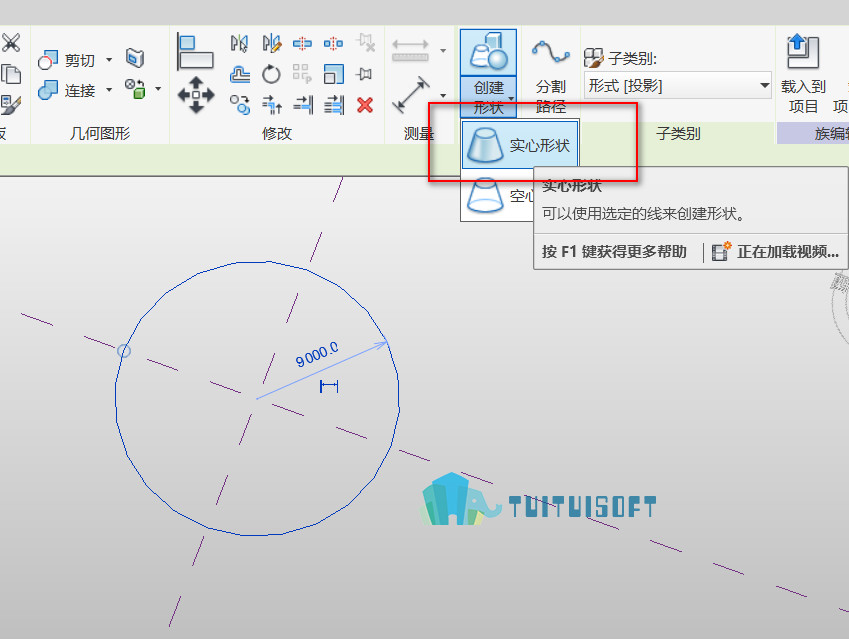The width and height of the screenshot is (849, 639).
Task: Click 载入到项目 Load into Project
Action: [802, 73]
